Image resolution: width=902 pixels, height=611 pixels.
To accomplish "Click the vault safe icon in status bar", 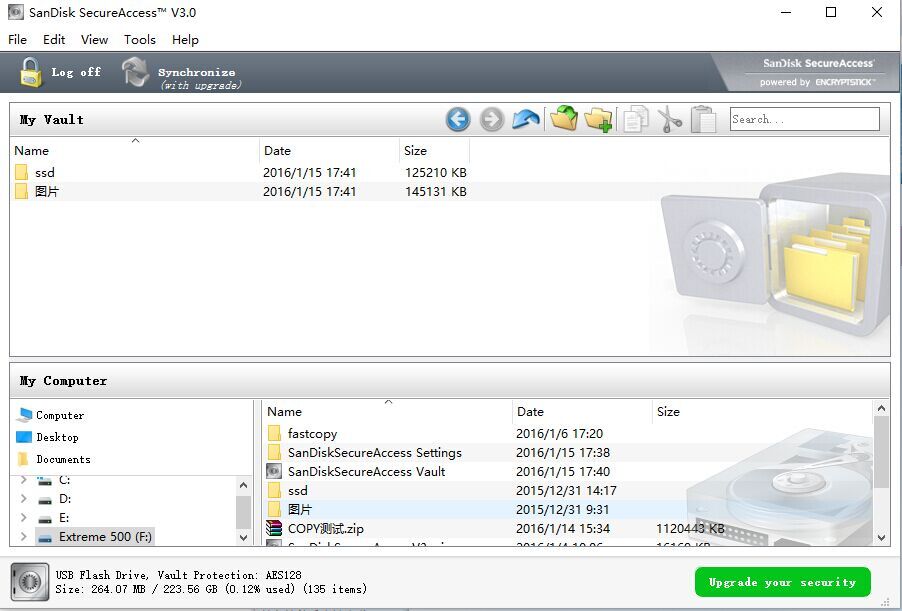I will (30, 582).
